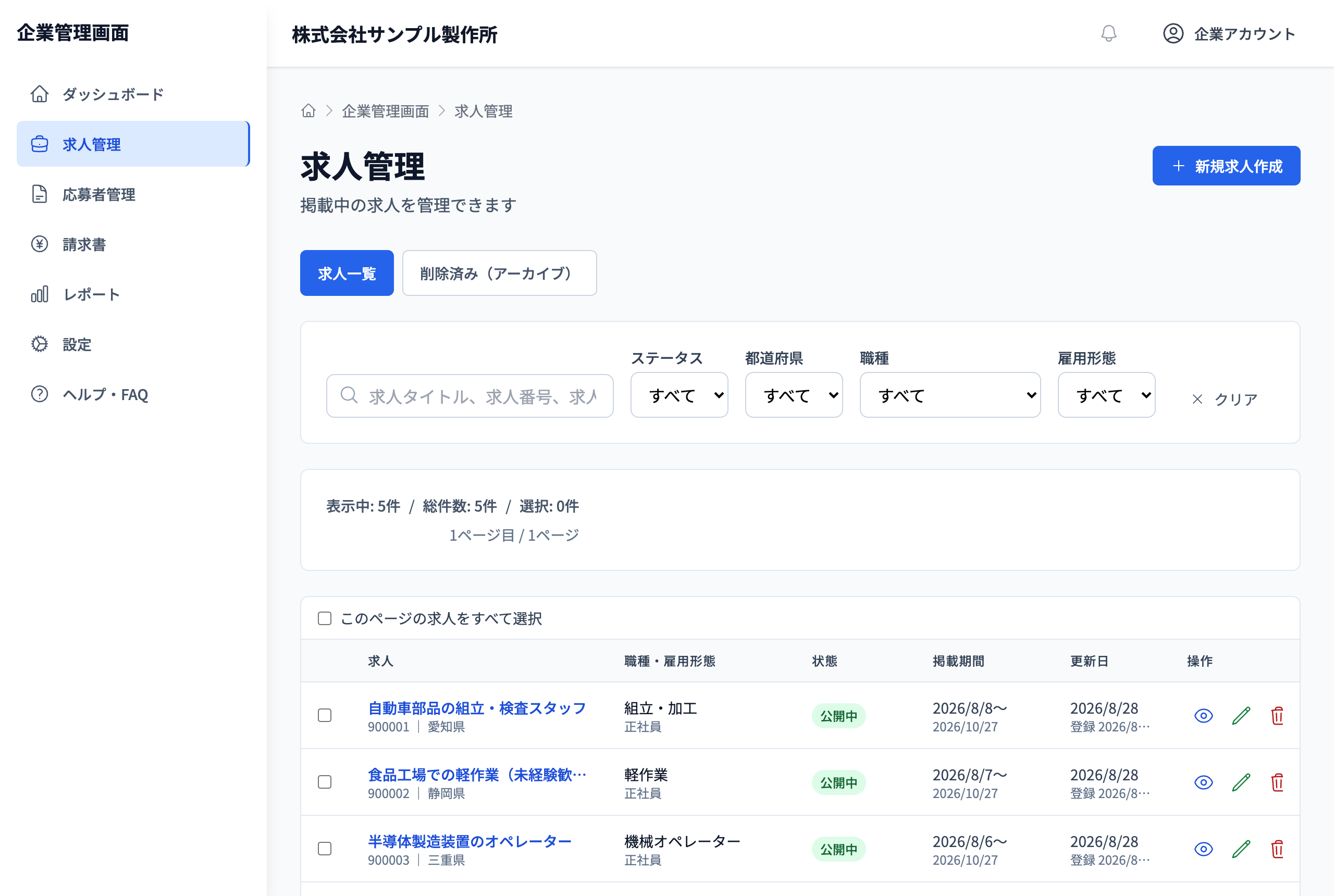1334x896 pixels.
Task: View job 900003 with eye icon
Action: (1203, 849)
